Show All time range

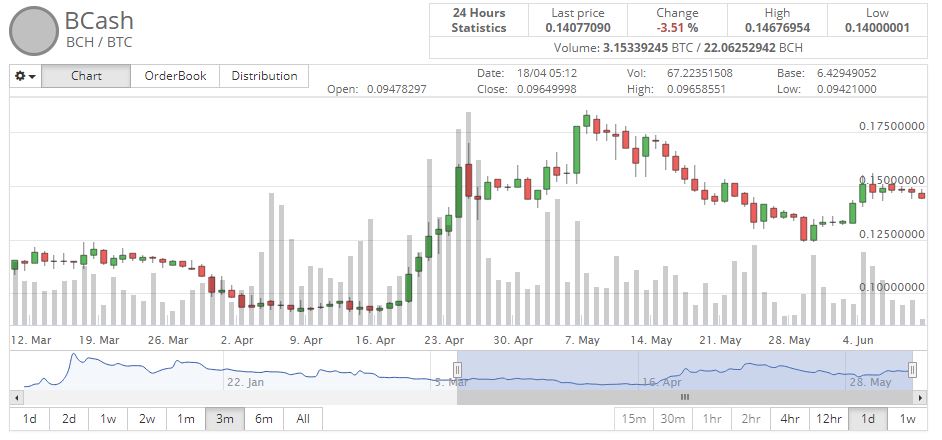303,419
